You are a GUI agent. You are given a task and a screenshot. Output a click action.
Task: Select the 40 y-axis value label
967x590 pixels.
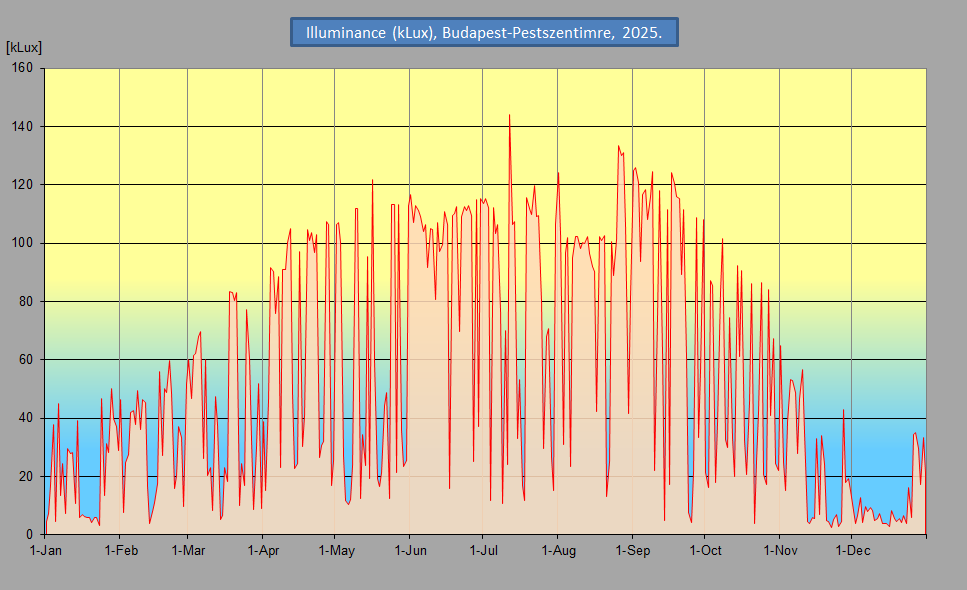click(25, 418)
